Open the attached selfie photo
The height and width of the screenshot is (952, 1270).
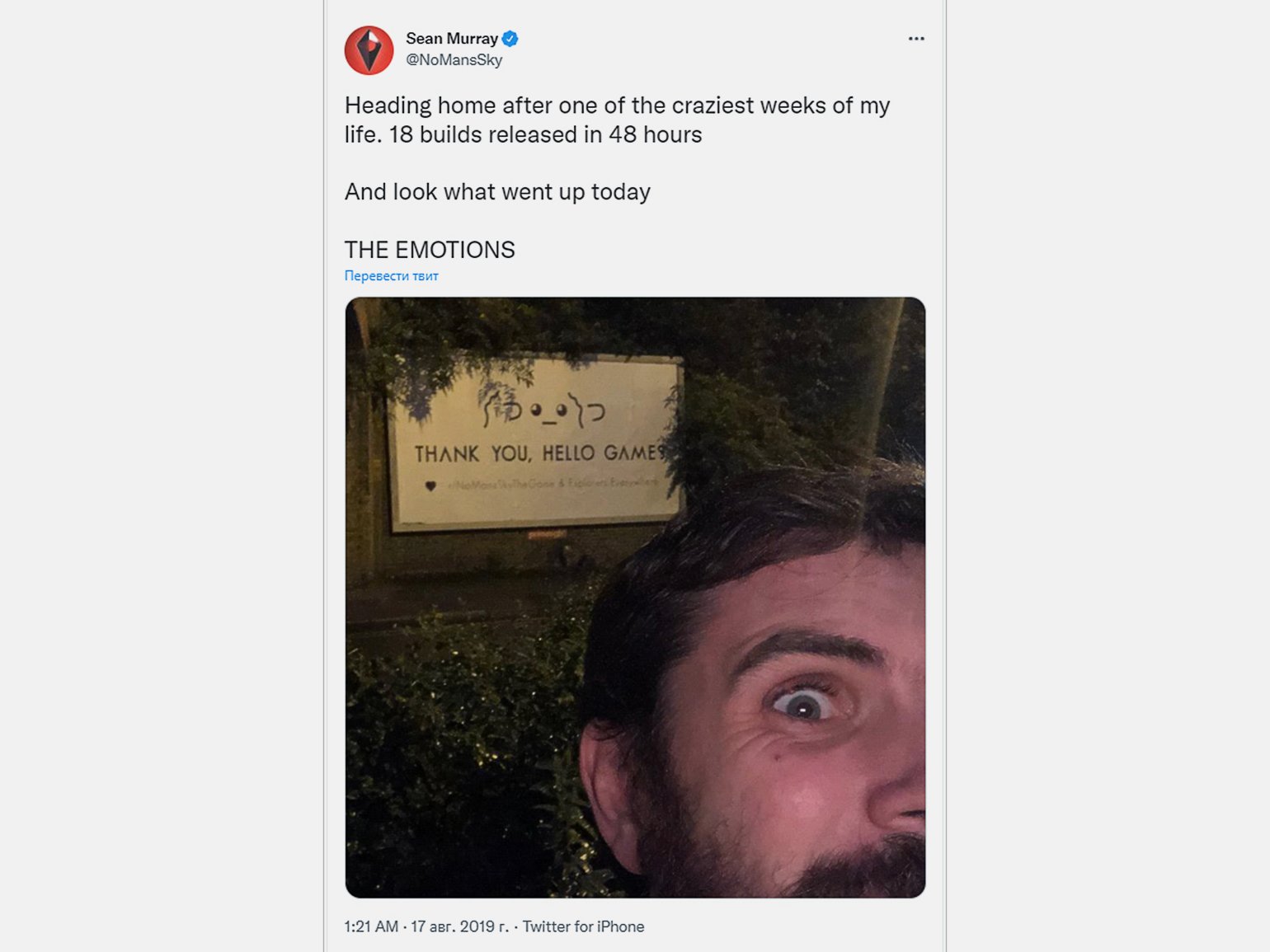coord(635,598)
